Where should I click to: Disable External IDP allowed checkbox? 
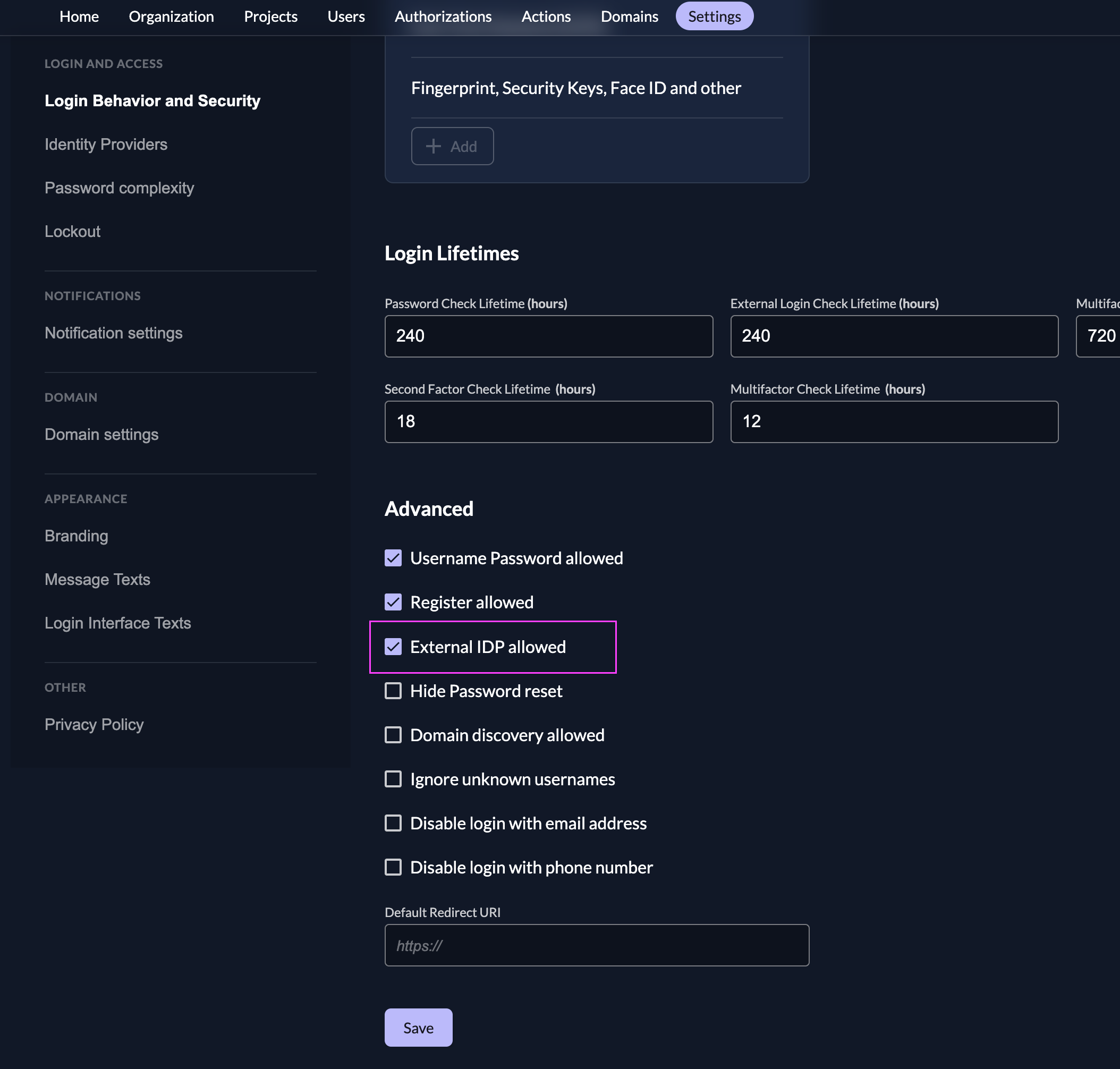(x=393, y=647)
